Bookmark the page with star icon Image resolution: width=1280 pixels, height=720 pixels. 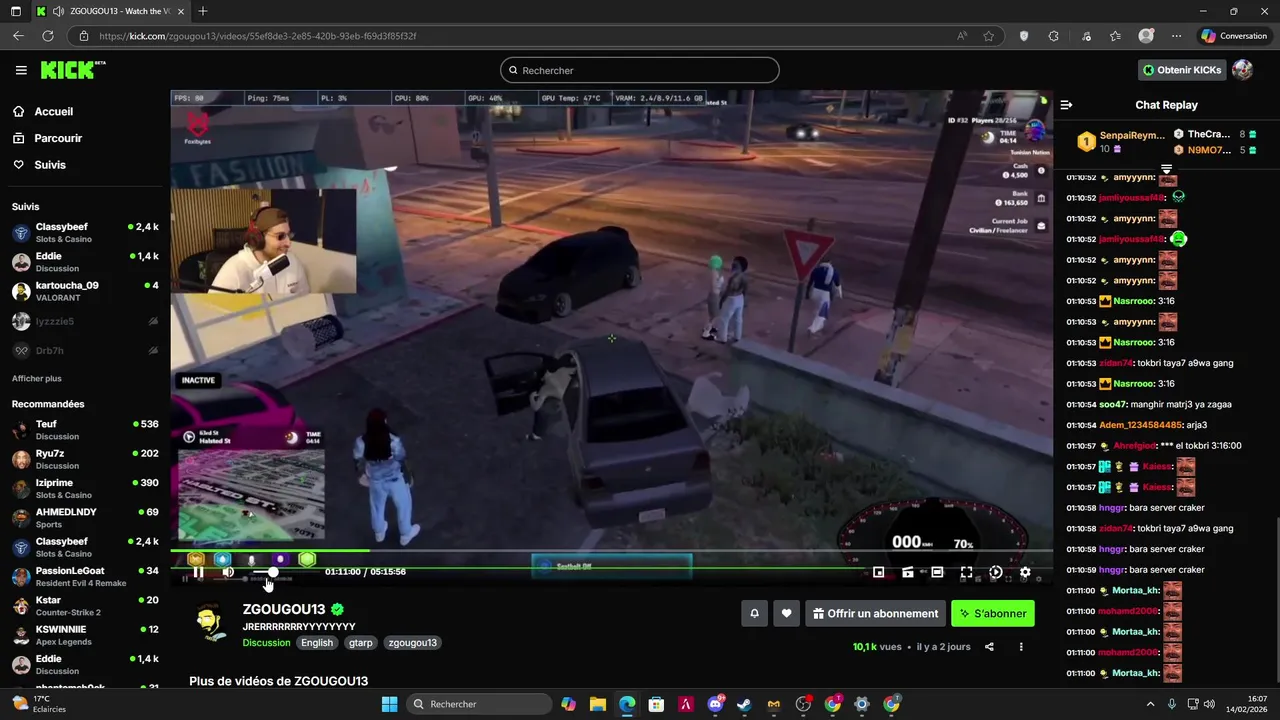(988, 36)
